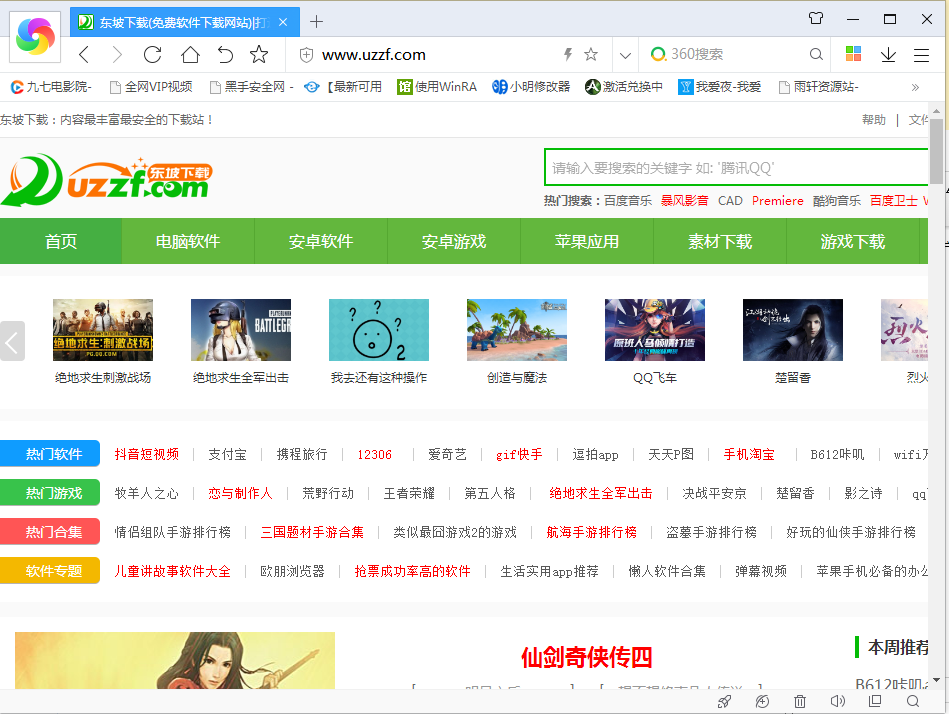Open 创造与魔法 thumbnail
949x714 pixels.
coord(517,330)
